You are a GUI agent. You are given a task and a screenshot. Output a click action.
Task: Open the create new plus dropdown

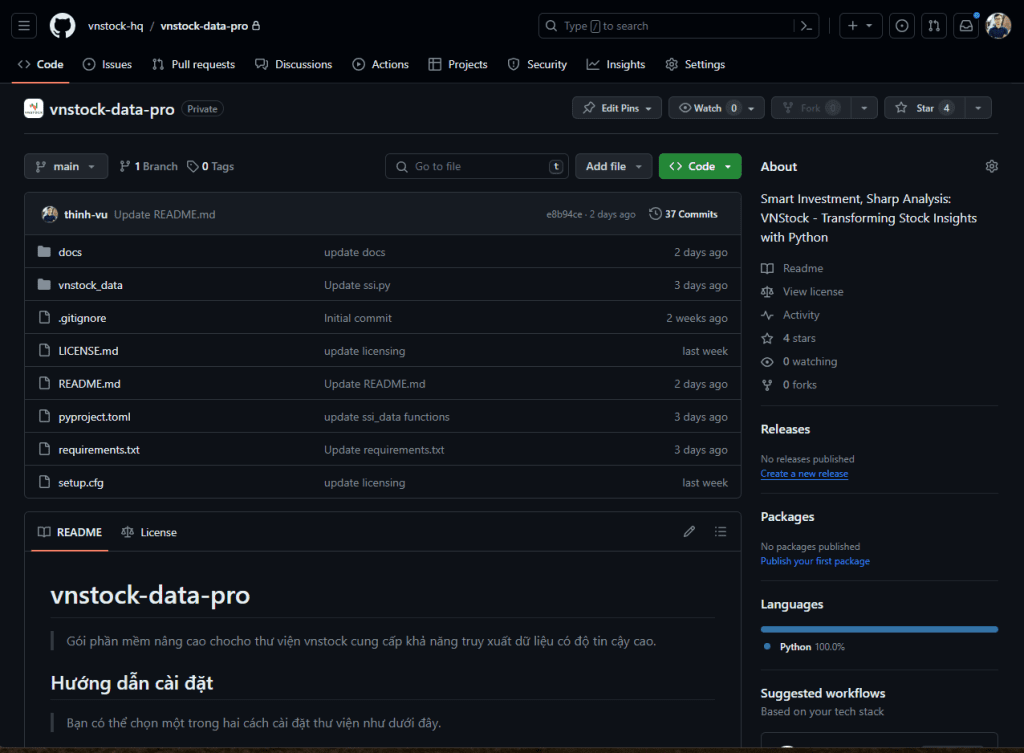pyautogui.click(x=860, y=25)
